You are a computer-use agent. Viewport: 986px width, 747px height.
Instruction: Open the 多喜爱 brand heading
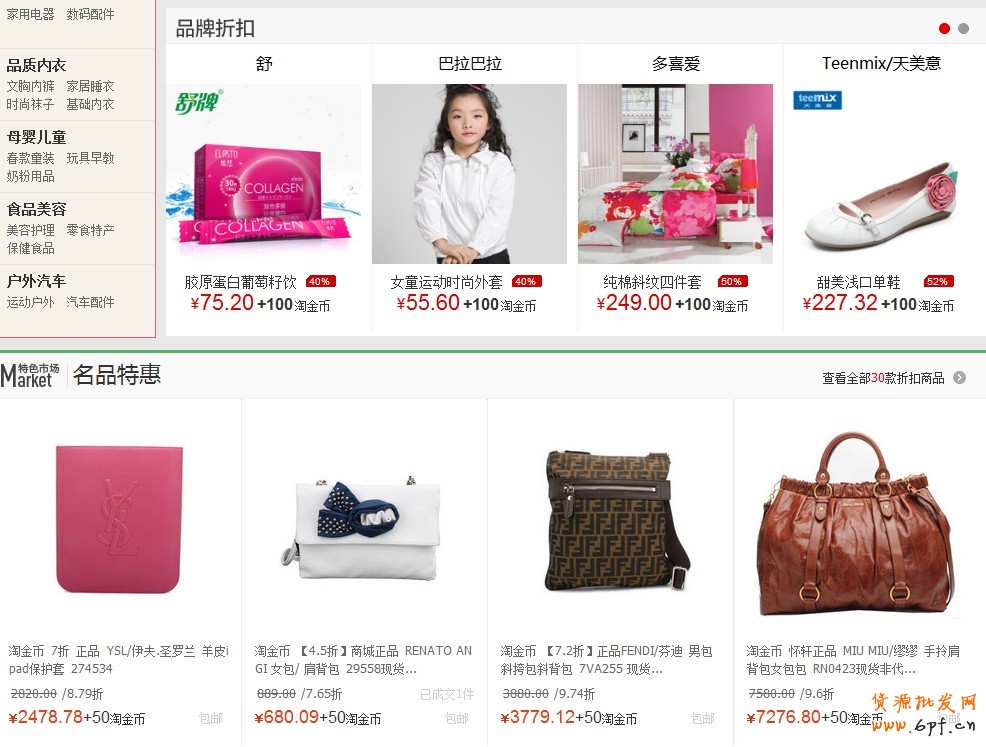coord(676,64)
